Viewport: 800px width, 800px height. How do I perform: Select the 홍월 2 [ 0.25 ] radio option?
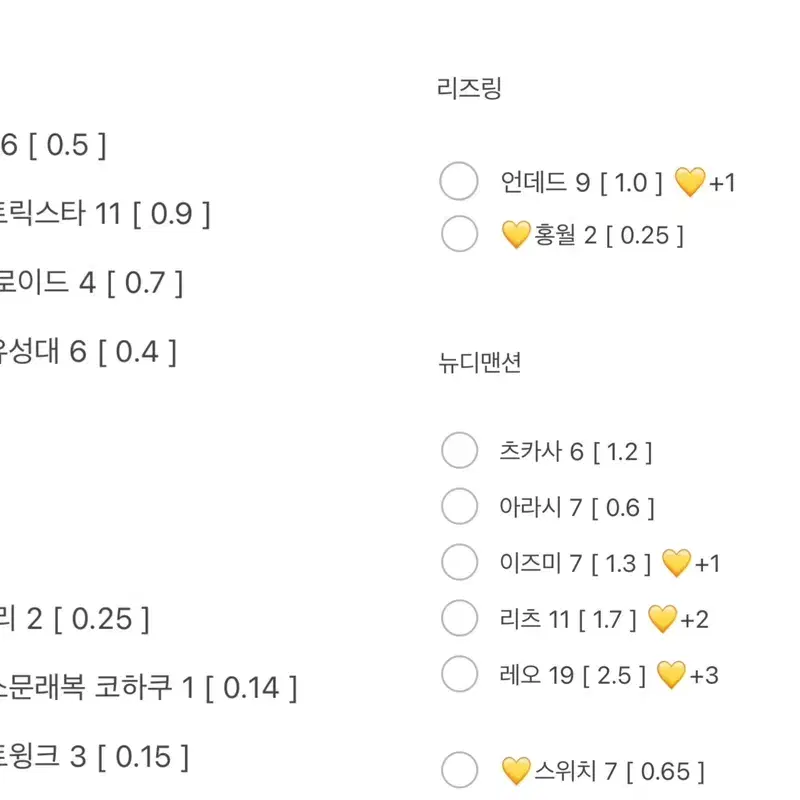tap(459, 234)
